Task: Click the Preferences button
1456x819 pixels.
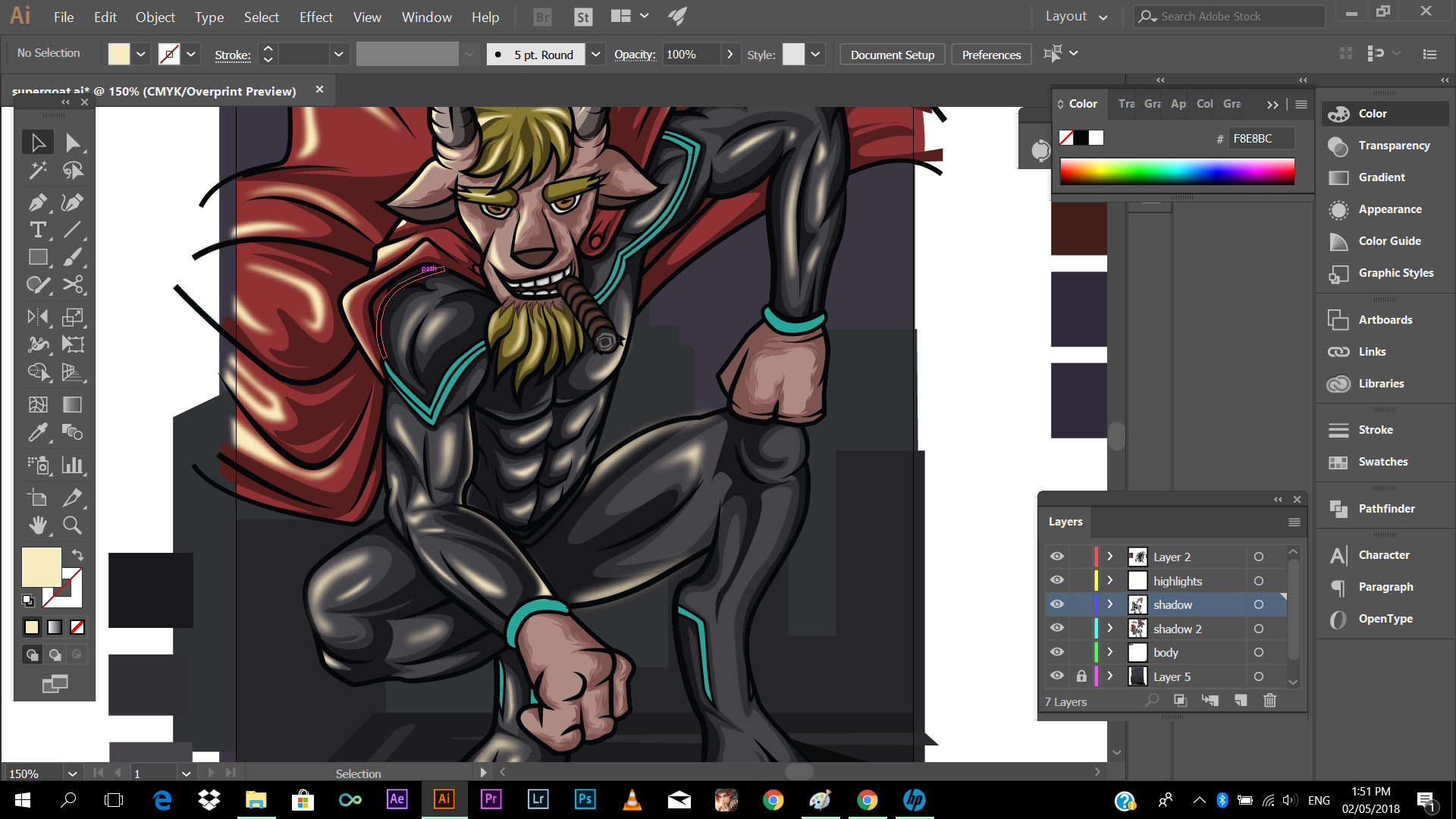Action: 991,55
